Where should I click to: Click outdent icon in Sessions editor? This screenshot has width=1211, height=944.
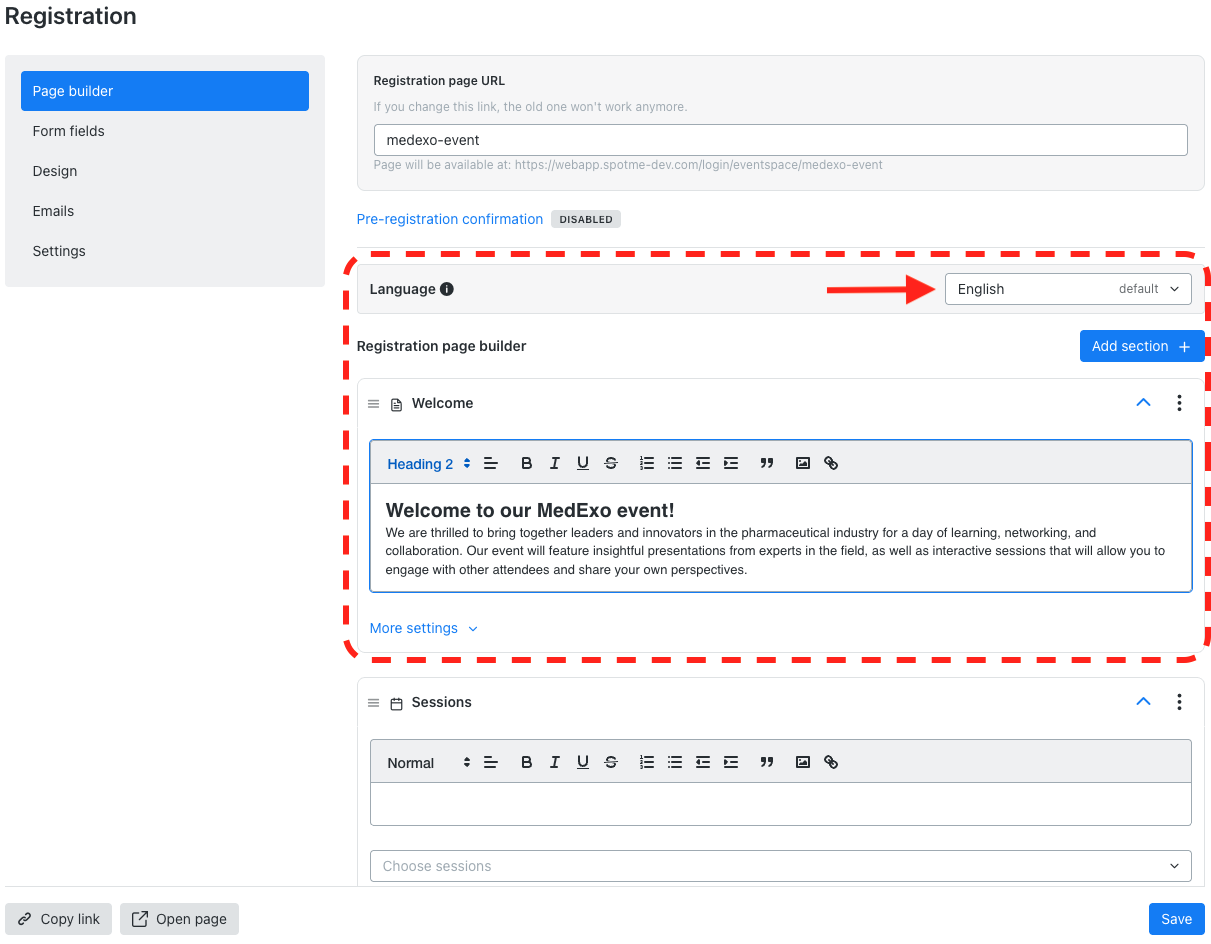(703, 762)
